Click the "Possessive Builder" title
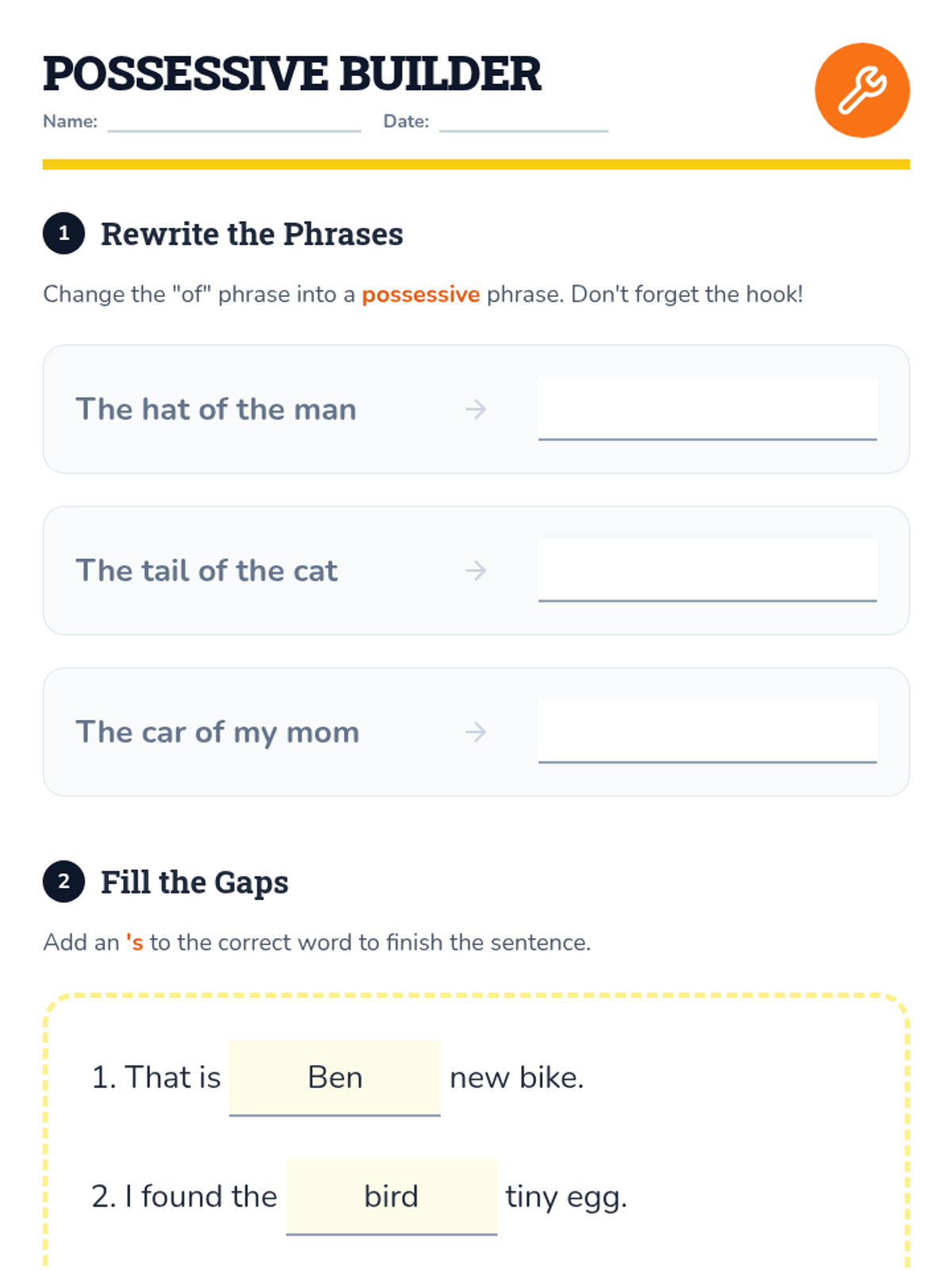Screen dimensions: 952x1270 (292, 74)
